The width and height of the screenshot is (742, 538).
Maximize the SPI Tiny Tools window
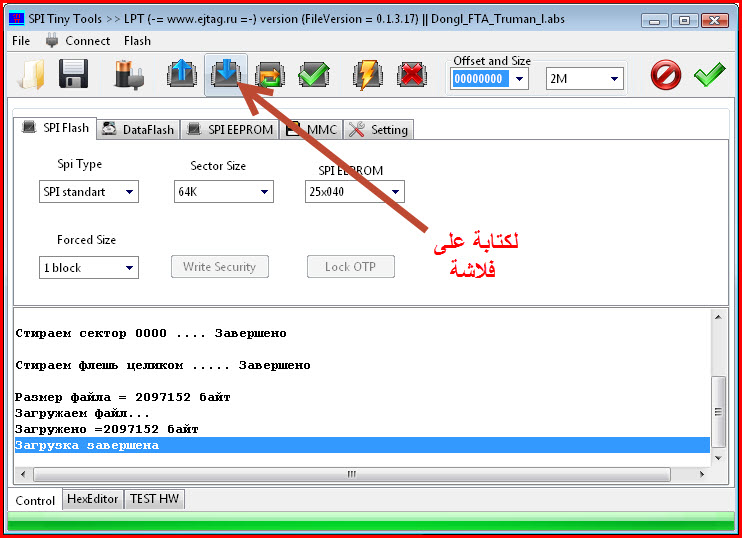click(x=684, y=20)
